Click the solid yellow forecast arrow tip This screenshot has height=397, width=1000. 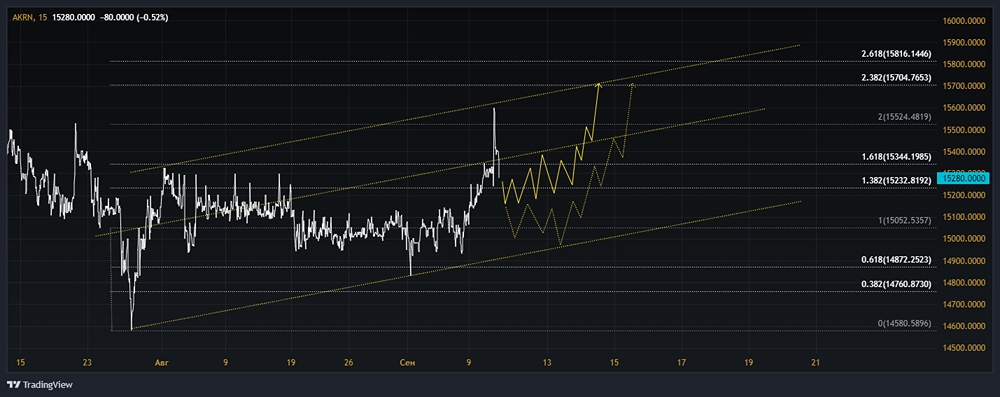click(598, 85)
